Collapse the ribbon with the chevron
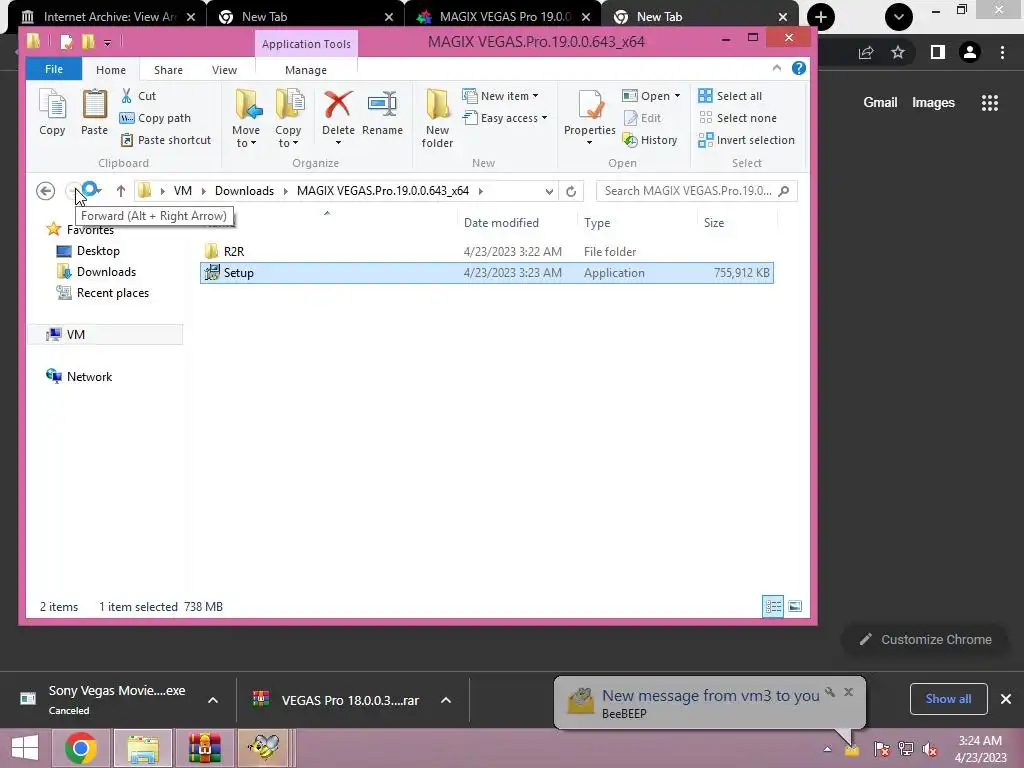Screen dimensions: 1024x768 [x=776, y=68]
